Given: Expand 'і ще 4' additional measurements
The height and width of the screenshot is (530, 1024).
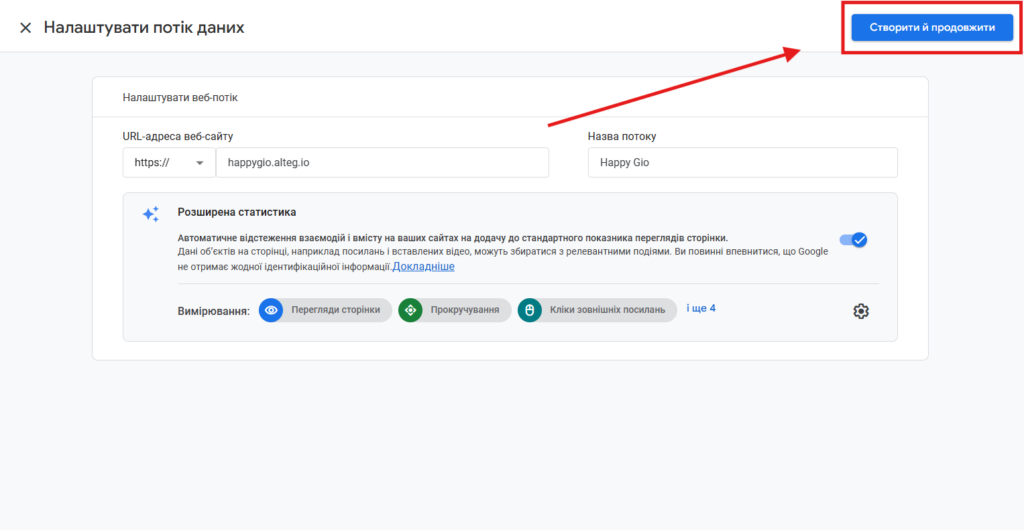Looking at the screenshot, I should [x=701, y=308].
